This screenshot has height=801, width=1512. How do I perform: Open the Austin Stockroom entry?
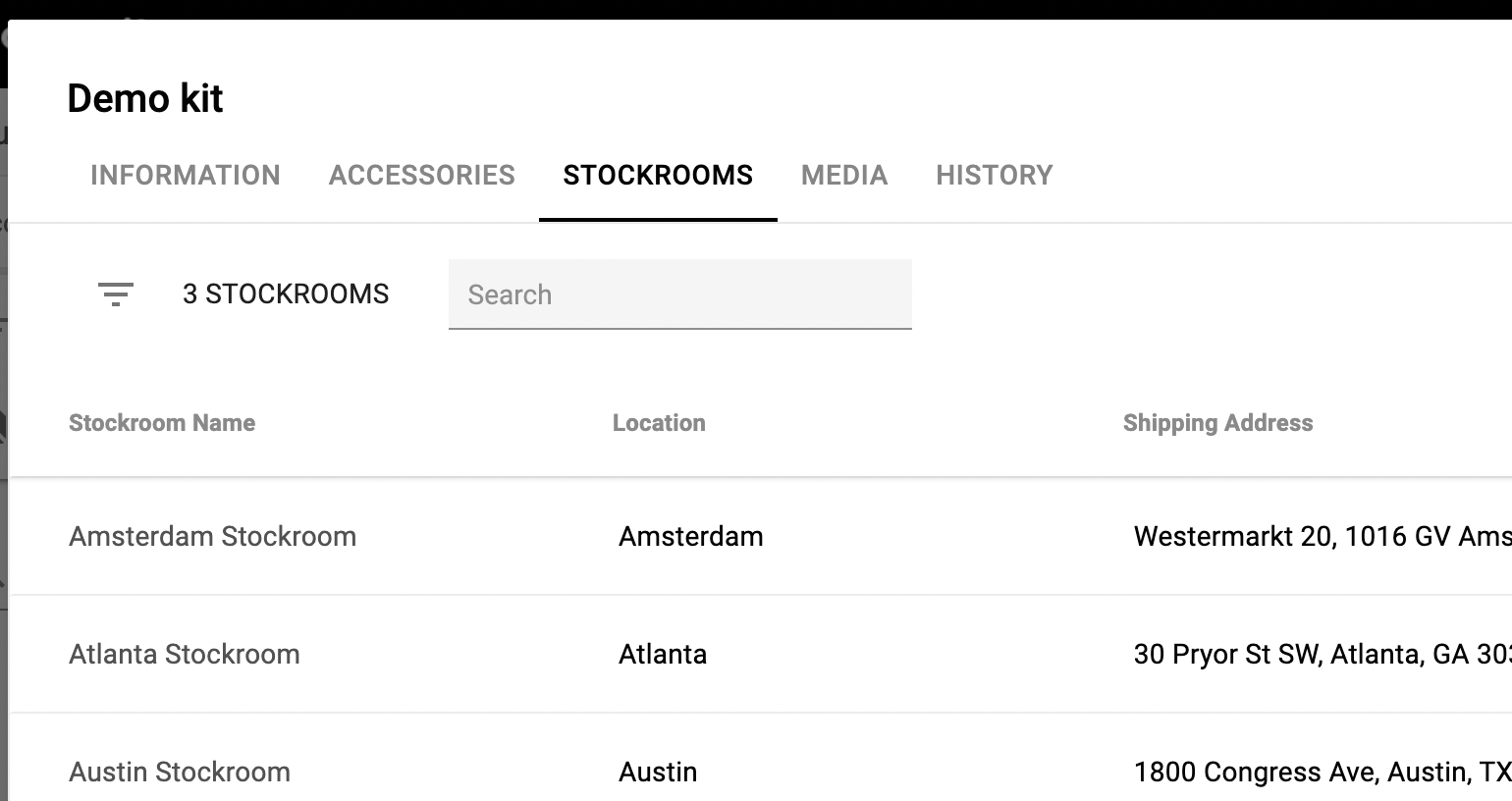click(x=180, y=773)
